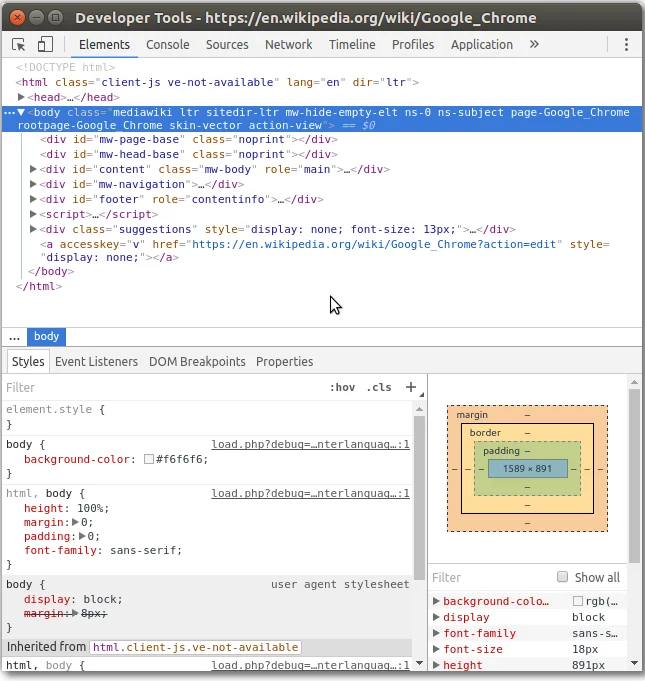This screenshot has height=681, width=645.
Task: Focus the Styles Filter input field
Action: click(x=165, y=387)
